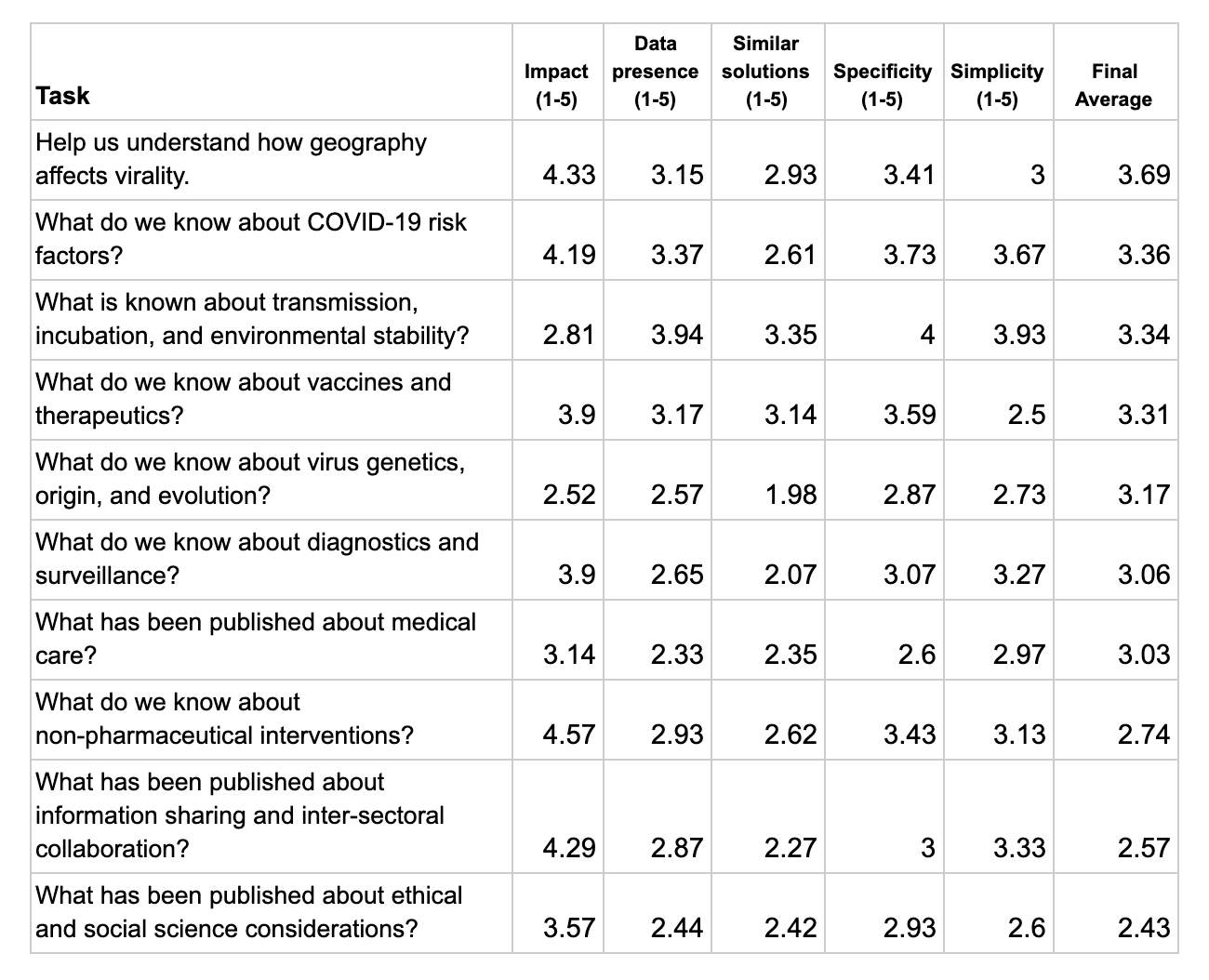1209x980 pixels.
Task: Select the Final Average header cell
Action: pyautogui.click(x=1115, y=73)
